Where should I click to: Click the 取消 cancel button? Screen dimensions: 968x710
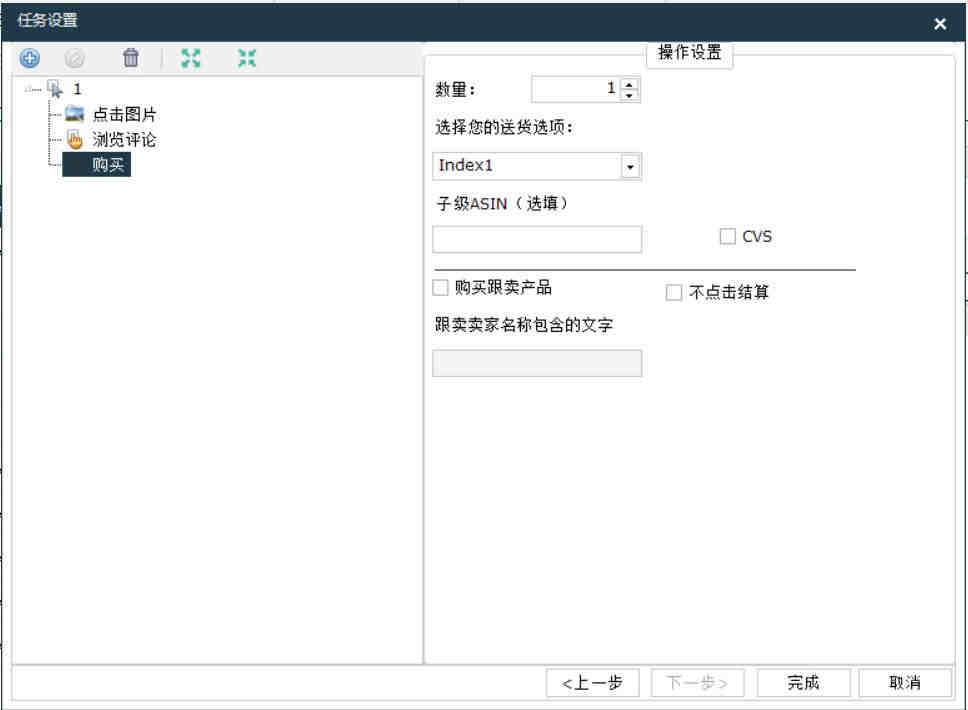[x=905, y=683]
